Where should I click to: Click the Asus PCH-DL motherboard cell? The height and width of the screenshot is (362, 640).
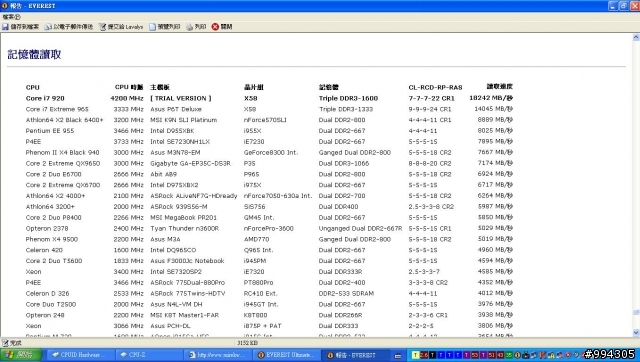pyautogui.click(x=170, y=326)
